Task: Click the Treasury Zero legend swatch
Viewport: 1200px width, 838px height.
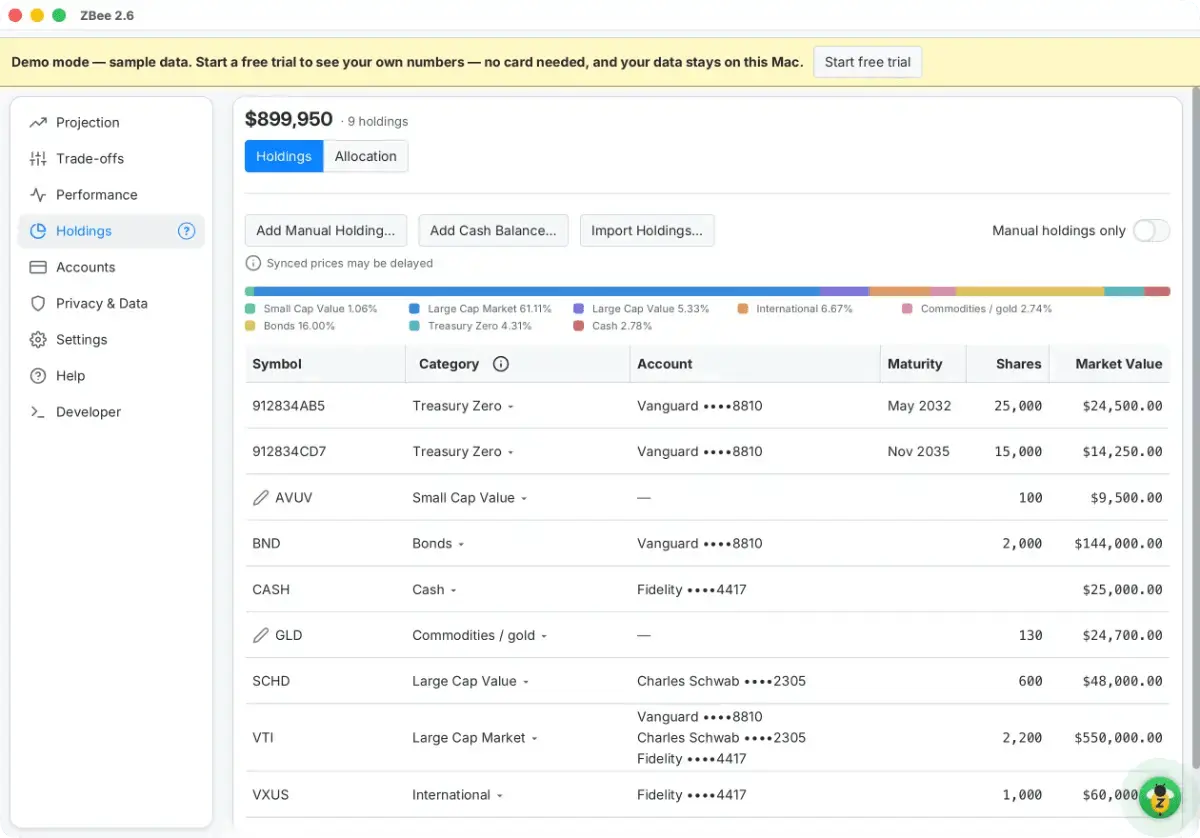Action: click(414, 326)
